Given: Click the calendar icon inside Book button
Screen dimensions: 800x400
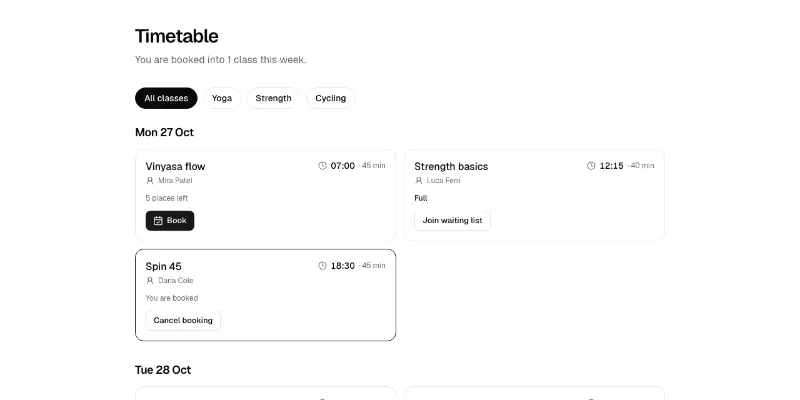Looking at the screenshot, I should pyautogui.click(x=158, y=220).
